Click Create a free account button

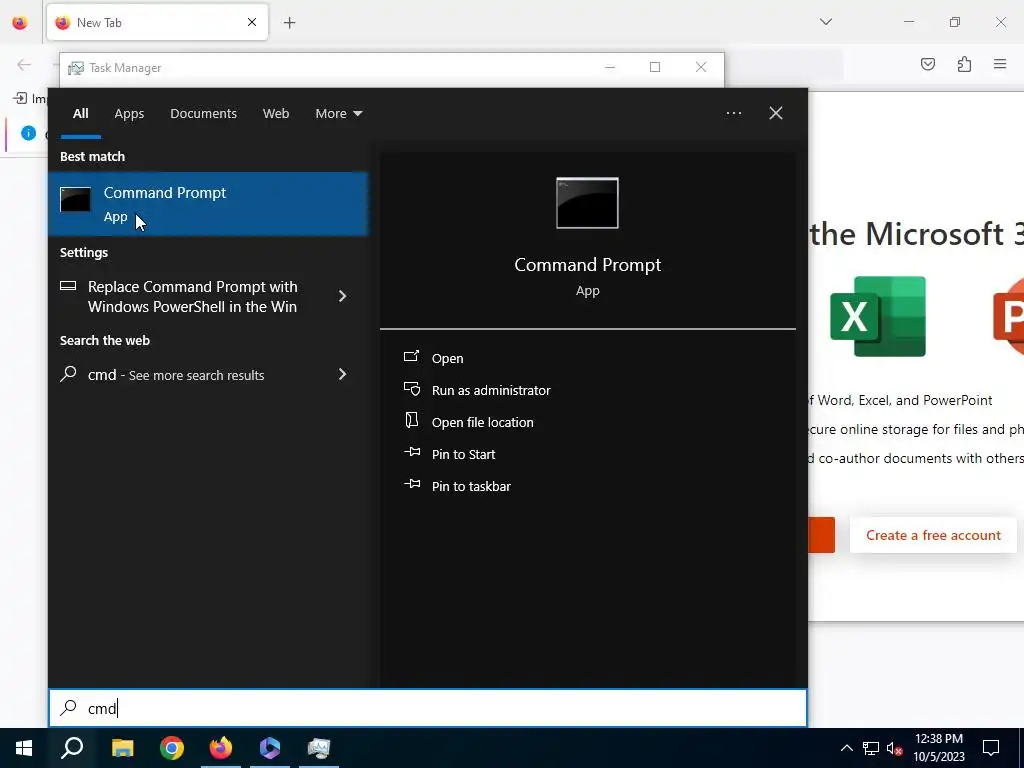pyautogui.click(x=933, y=536)
